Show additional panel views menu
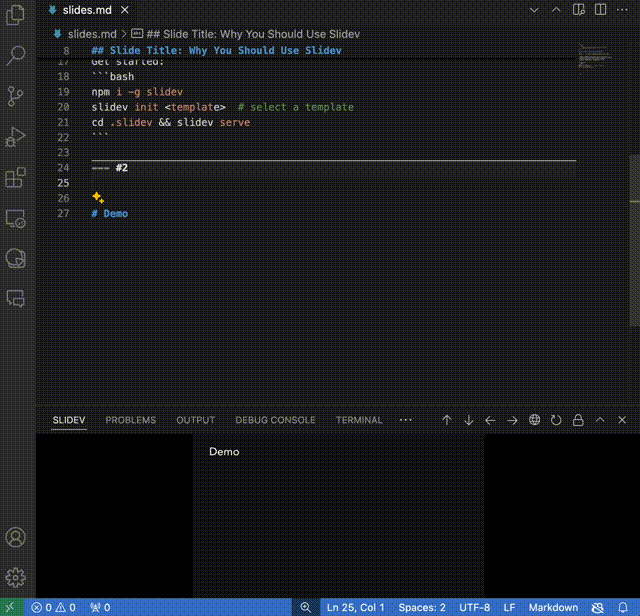Screen dimensions: 640x616 click(406, 420)
